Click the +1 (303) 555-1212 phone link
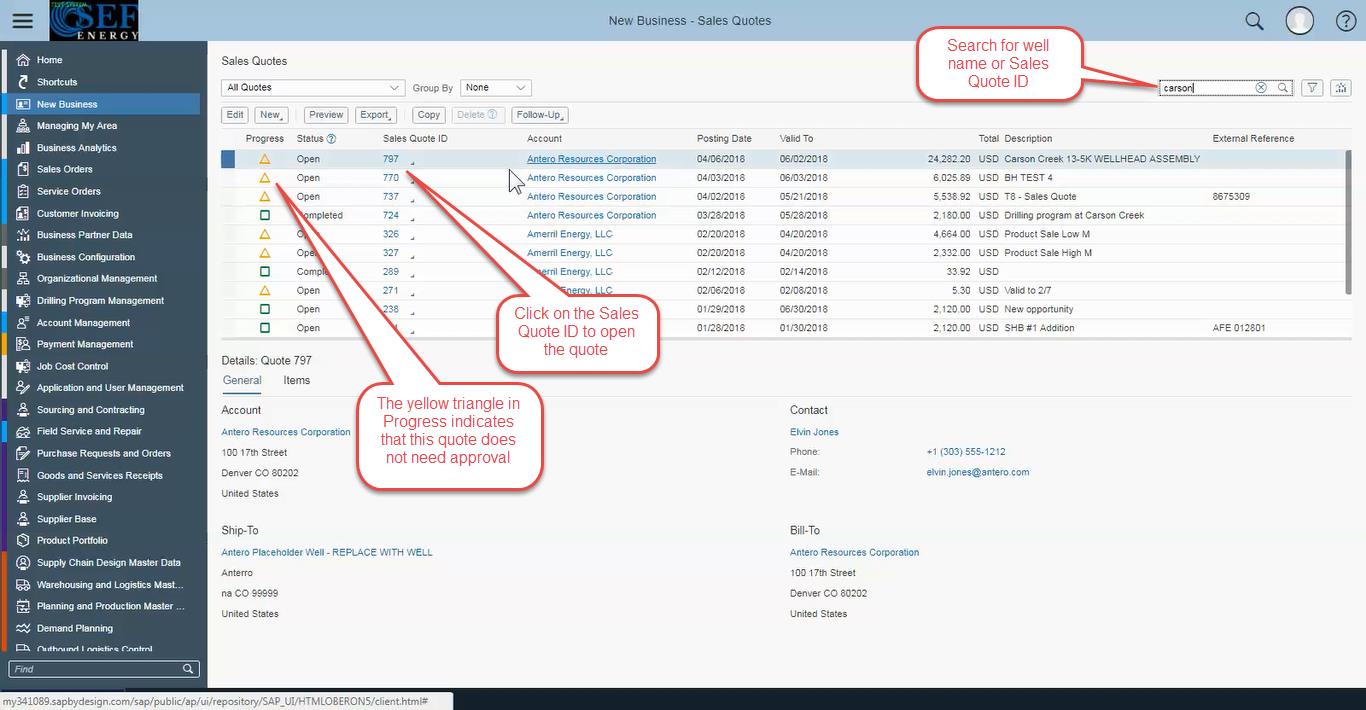The height and width of the screenshot is (710, 1366). (966, 452)
